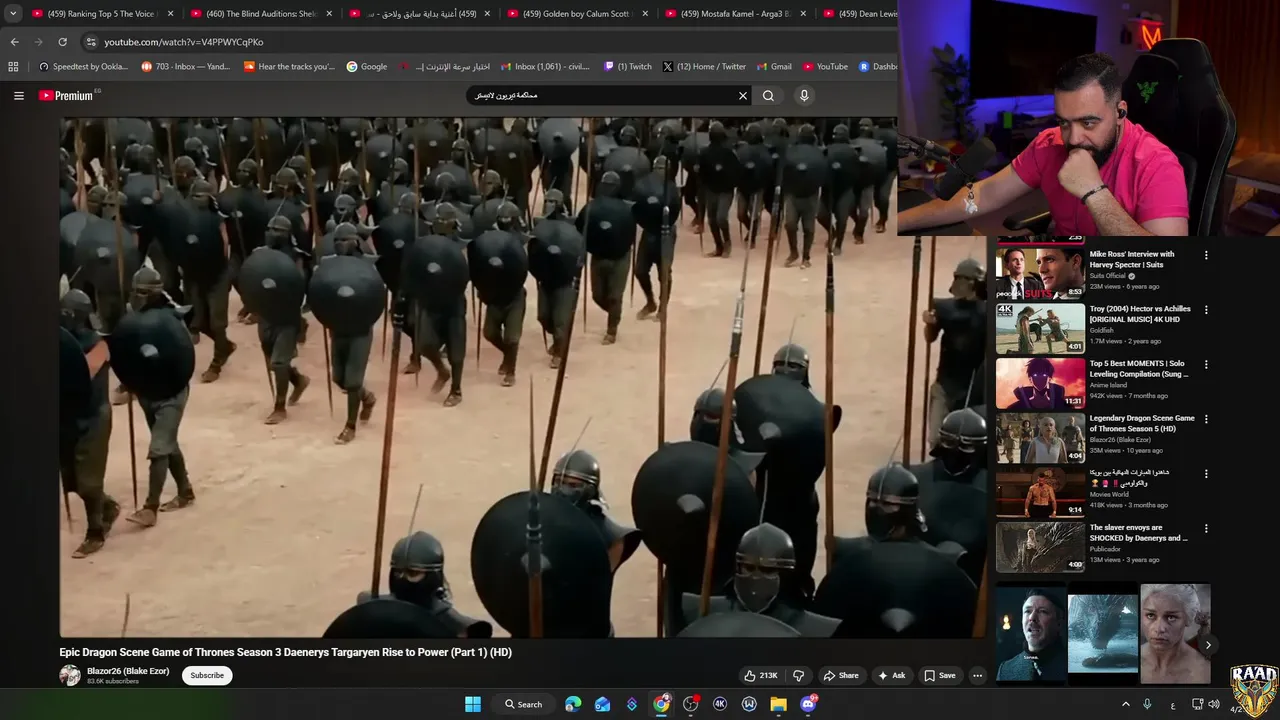Open more actions ellipsis under the video
The height and width of the screenshot is (720, 1280).
[978, 676]
